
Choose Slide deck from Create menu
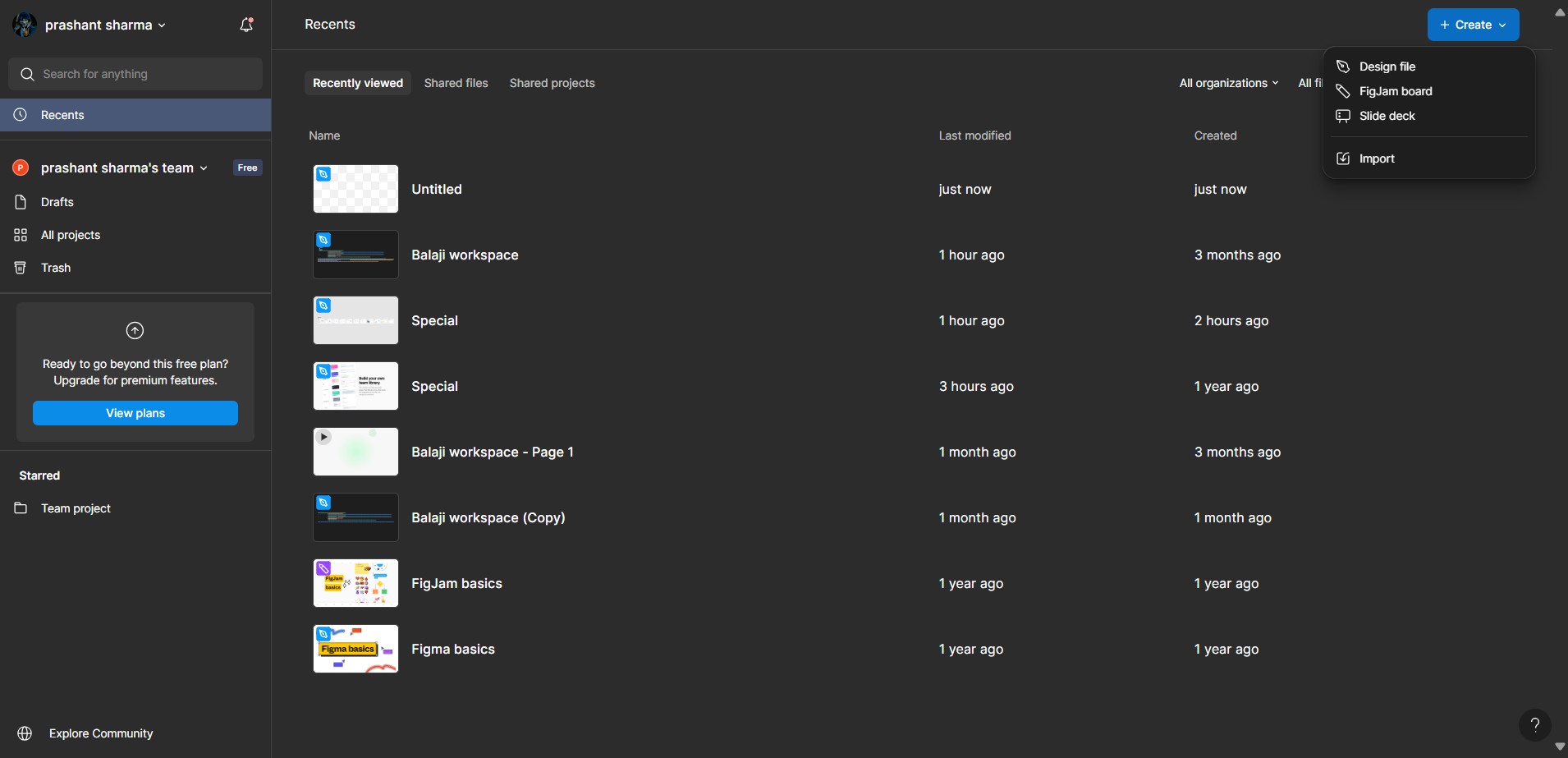coord(1428,116)
